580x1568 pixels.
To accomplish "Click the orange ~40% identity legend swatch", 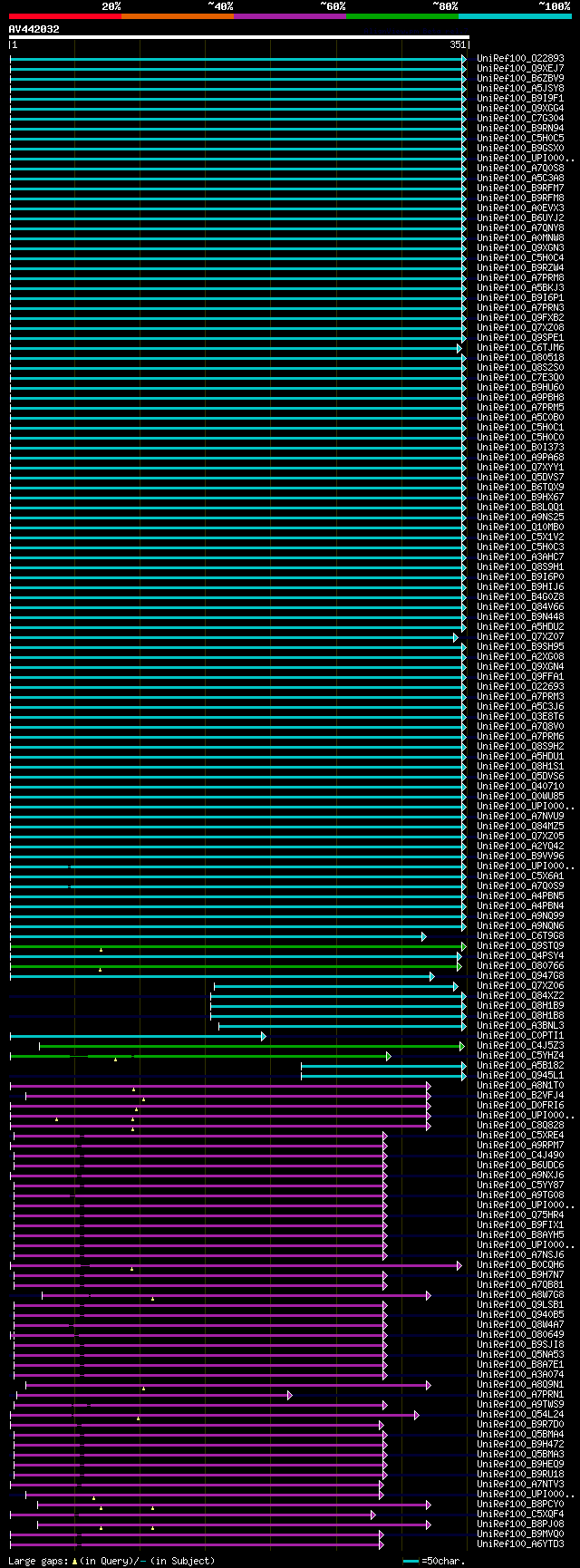I will pyautogui.click(x=178, y=15).
